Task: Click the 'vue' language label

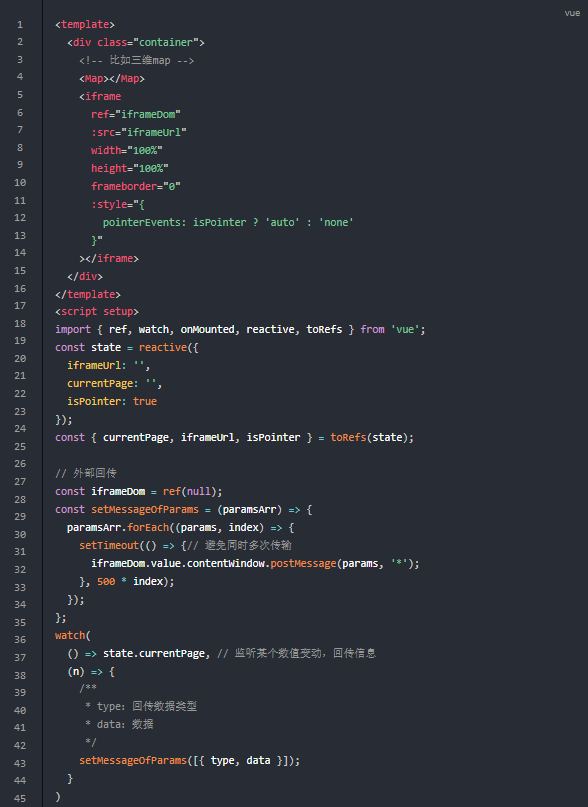Action: point(572,13)
